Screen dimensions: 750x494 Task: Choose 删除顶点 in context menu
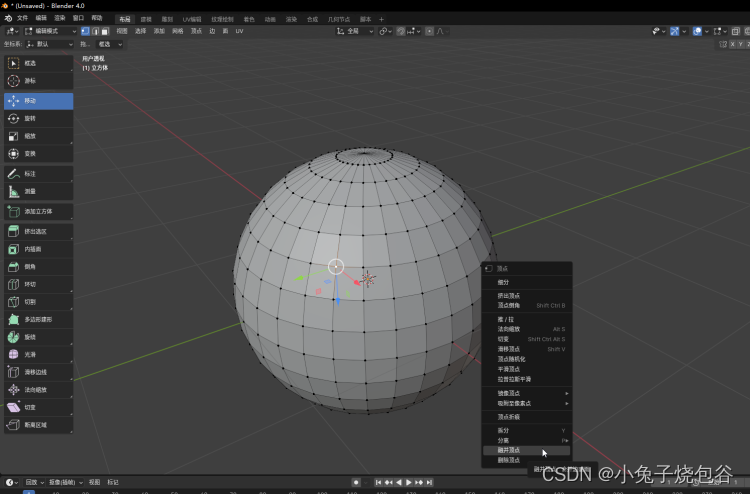pyautogui.click(x=527, y=460)
